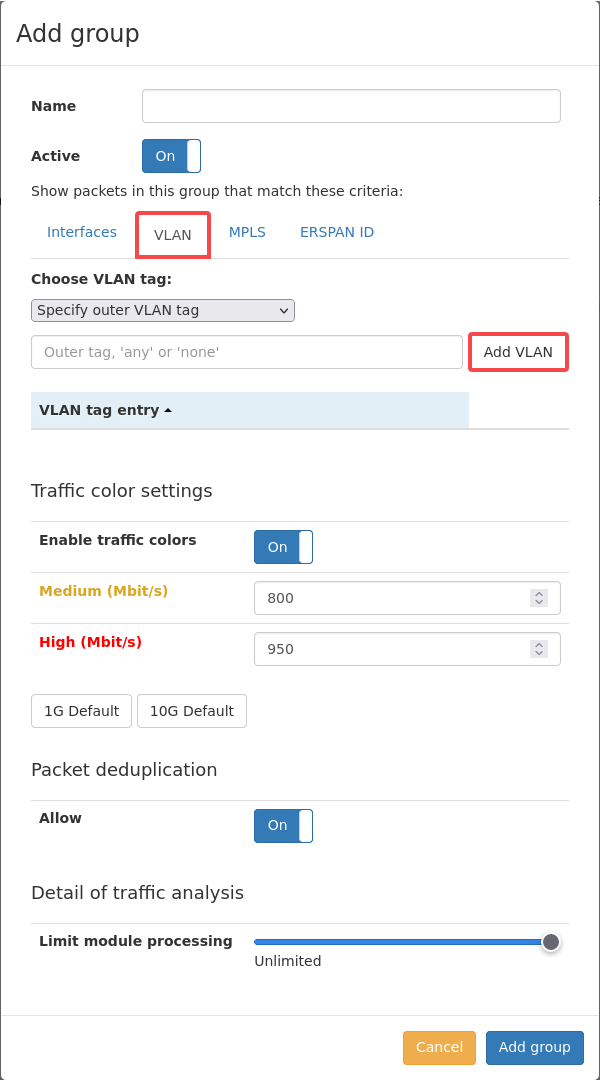Toggle the Active group switch
Screen dimensions: 600x1080
(172, 156)
